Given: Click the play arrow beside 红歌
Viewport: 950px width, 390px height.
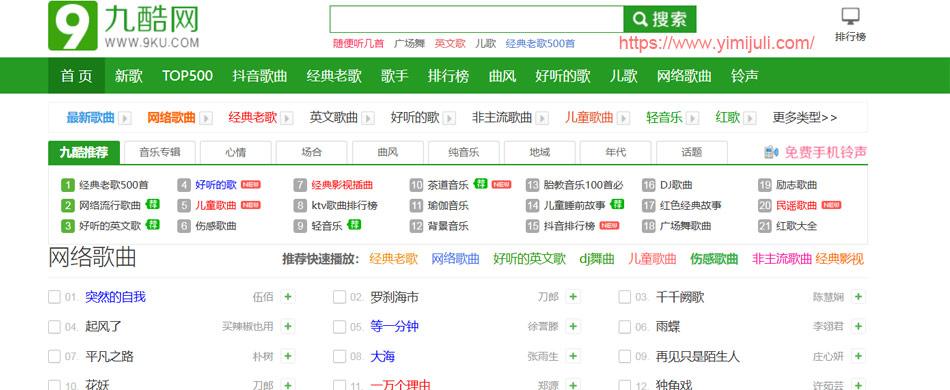Looking at the screenshot, I should pos(750,118).
